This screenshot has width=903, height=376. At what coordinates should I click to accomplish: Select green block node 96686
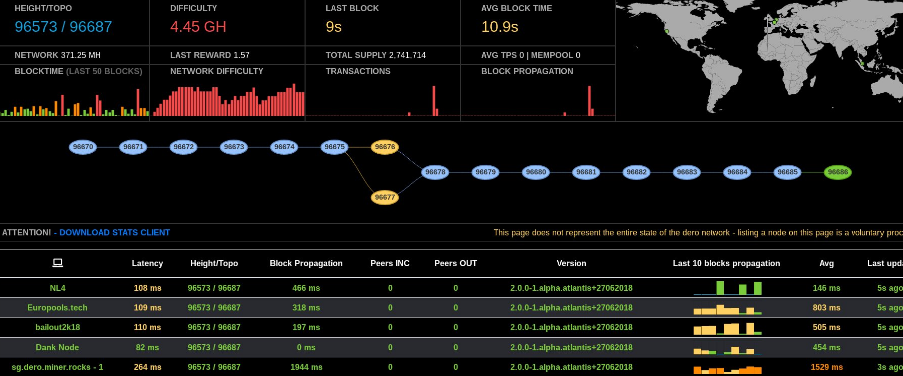click(x=837, y=172)
